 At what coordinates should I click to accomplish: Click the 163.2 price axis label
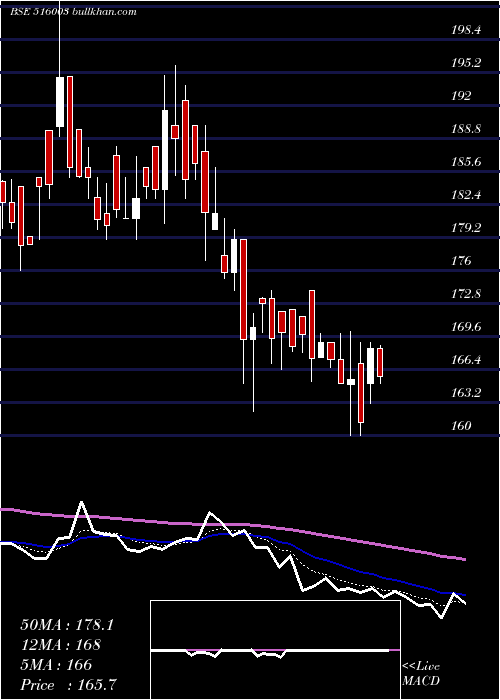point(466,392)
